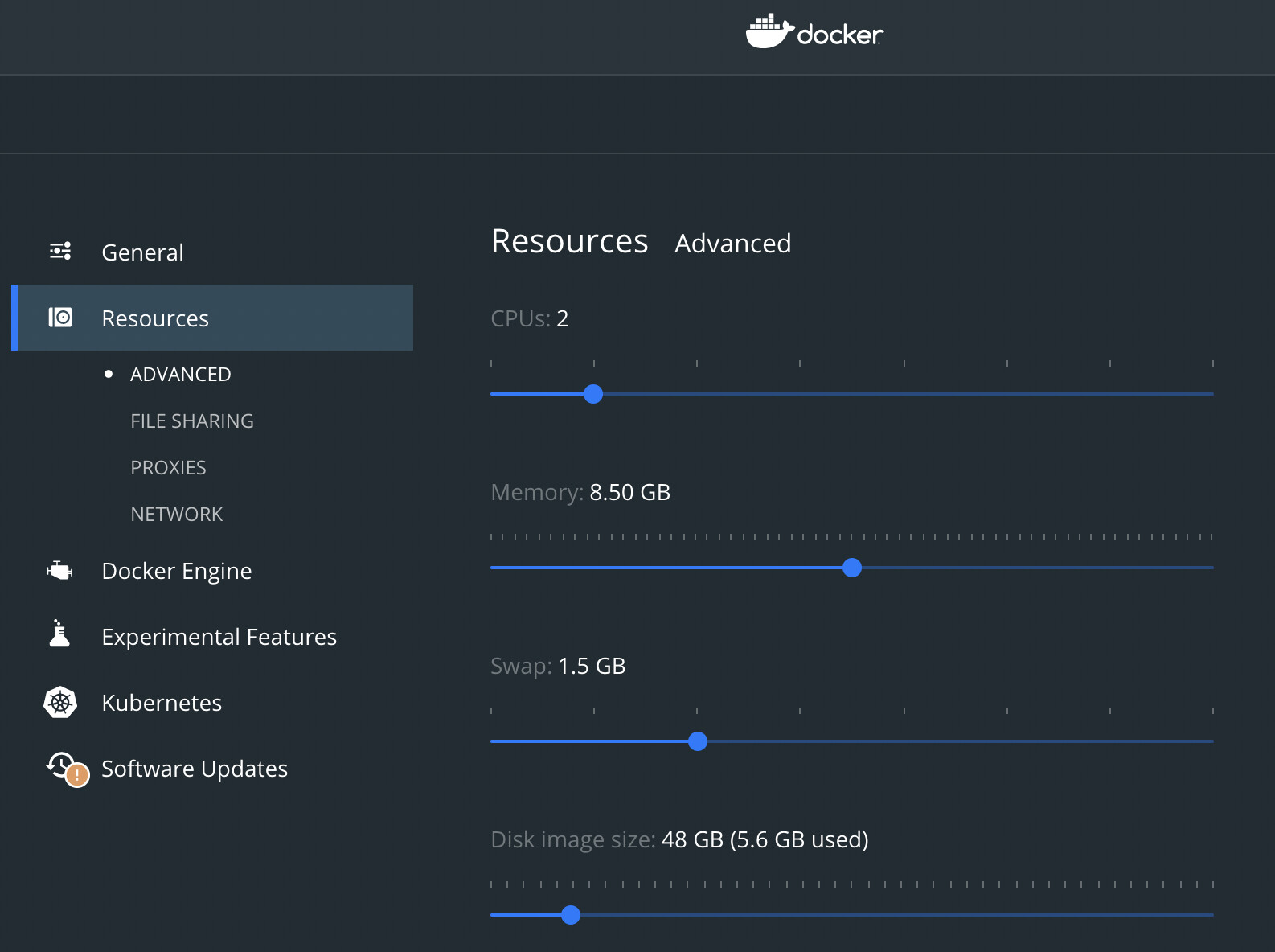Click the Resources disk icon in sidebar
The image size is (1275, 952).
[x=60, y=318]
